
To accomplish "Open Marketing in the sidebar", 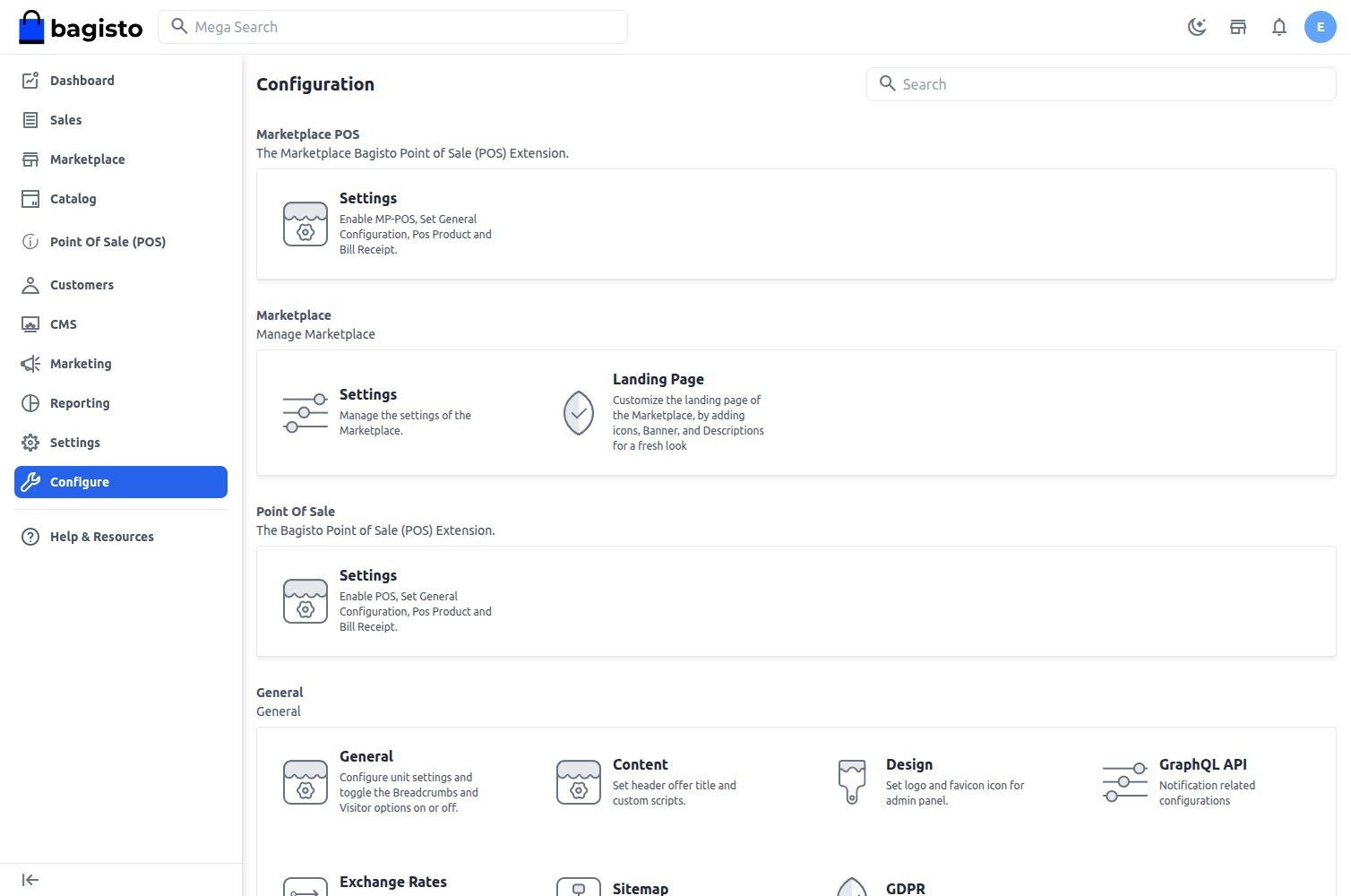I will point(121,364).
